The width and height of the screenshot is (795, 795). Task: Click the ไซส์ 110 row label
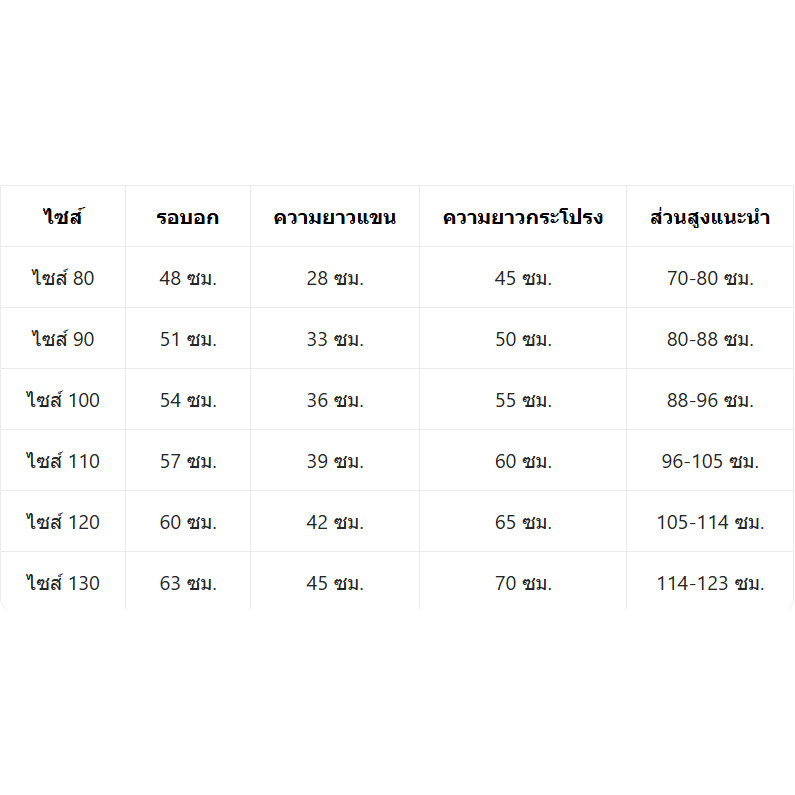[x=63, y=460]
